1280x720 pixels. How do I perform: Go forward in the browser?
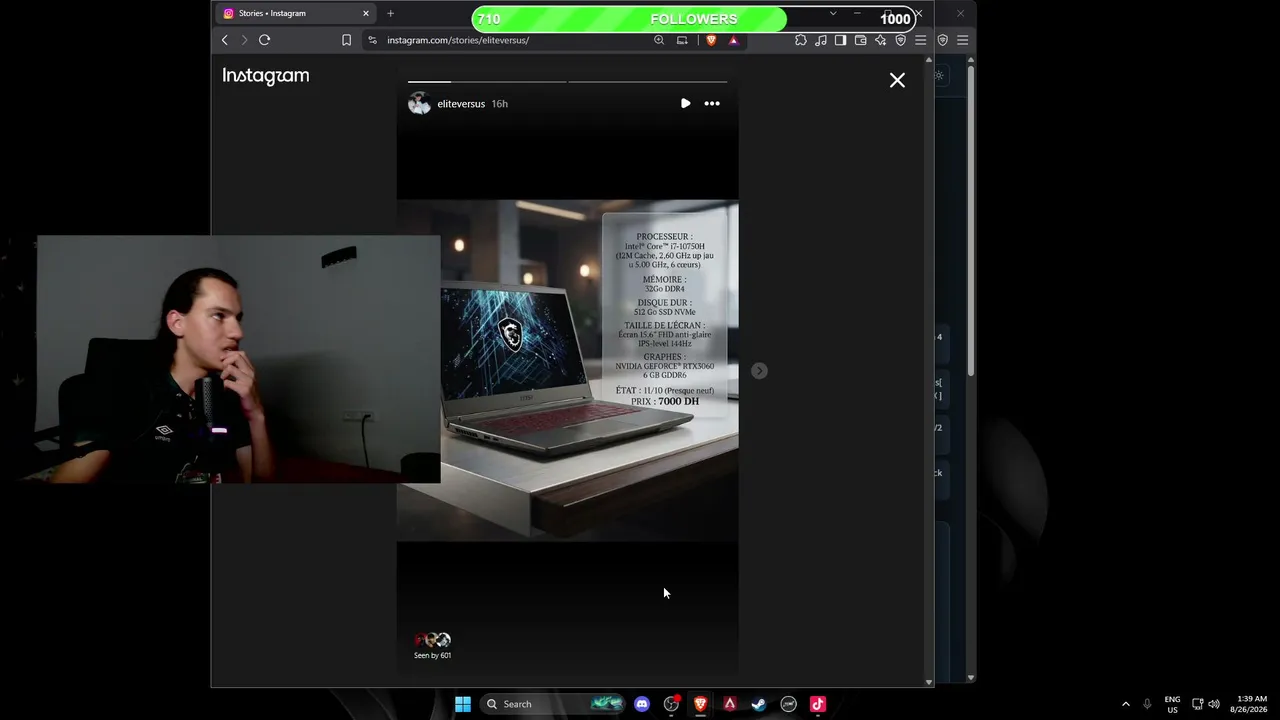(x=243, y=40)
